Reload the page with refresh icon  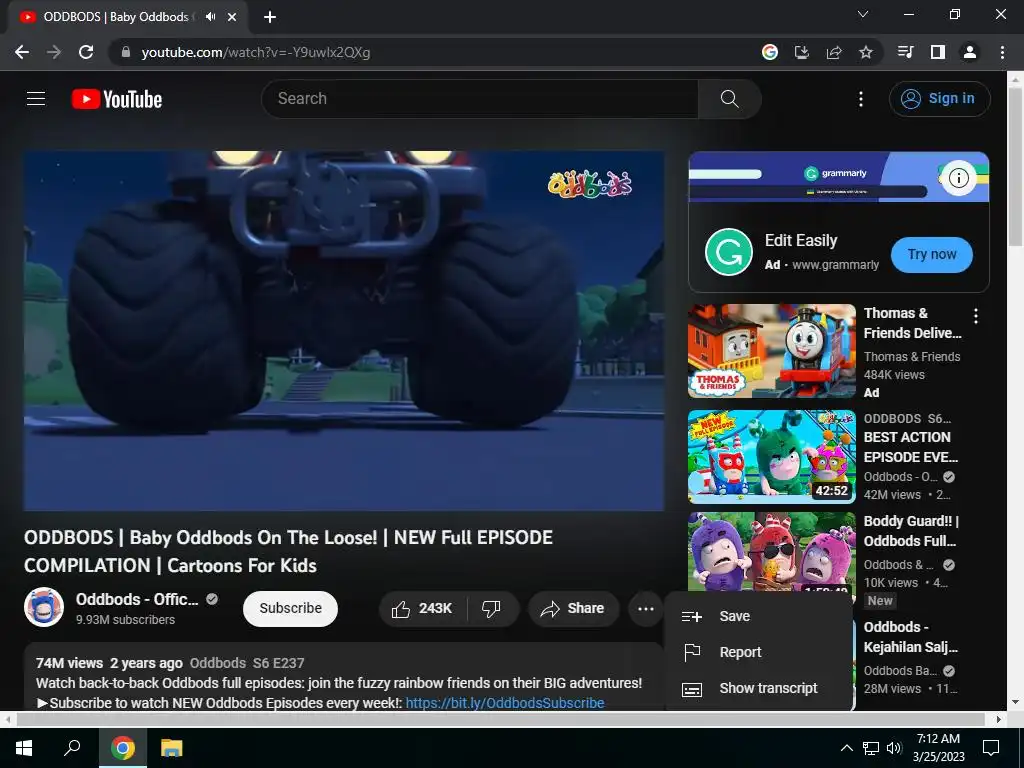pos(86,52)
